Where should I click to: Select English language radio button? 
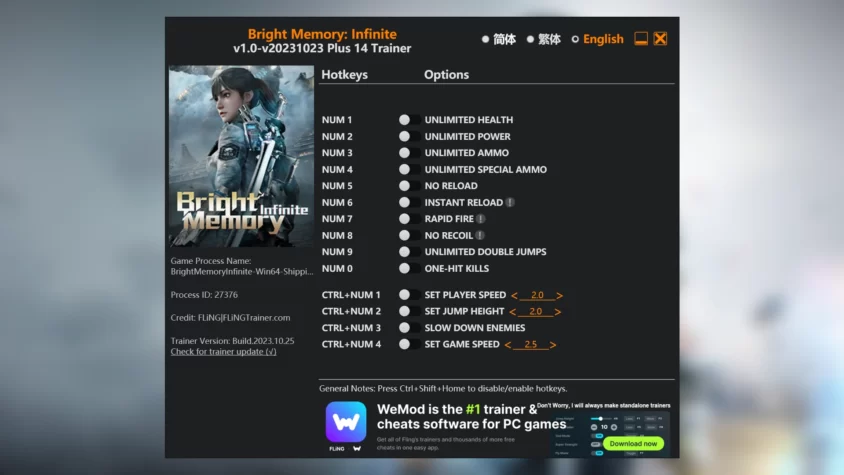pyautogui.click(x=575, y=39)
